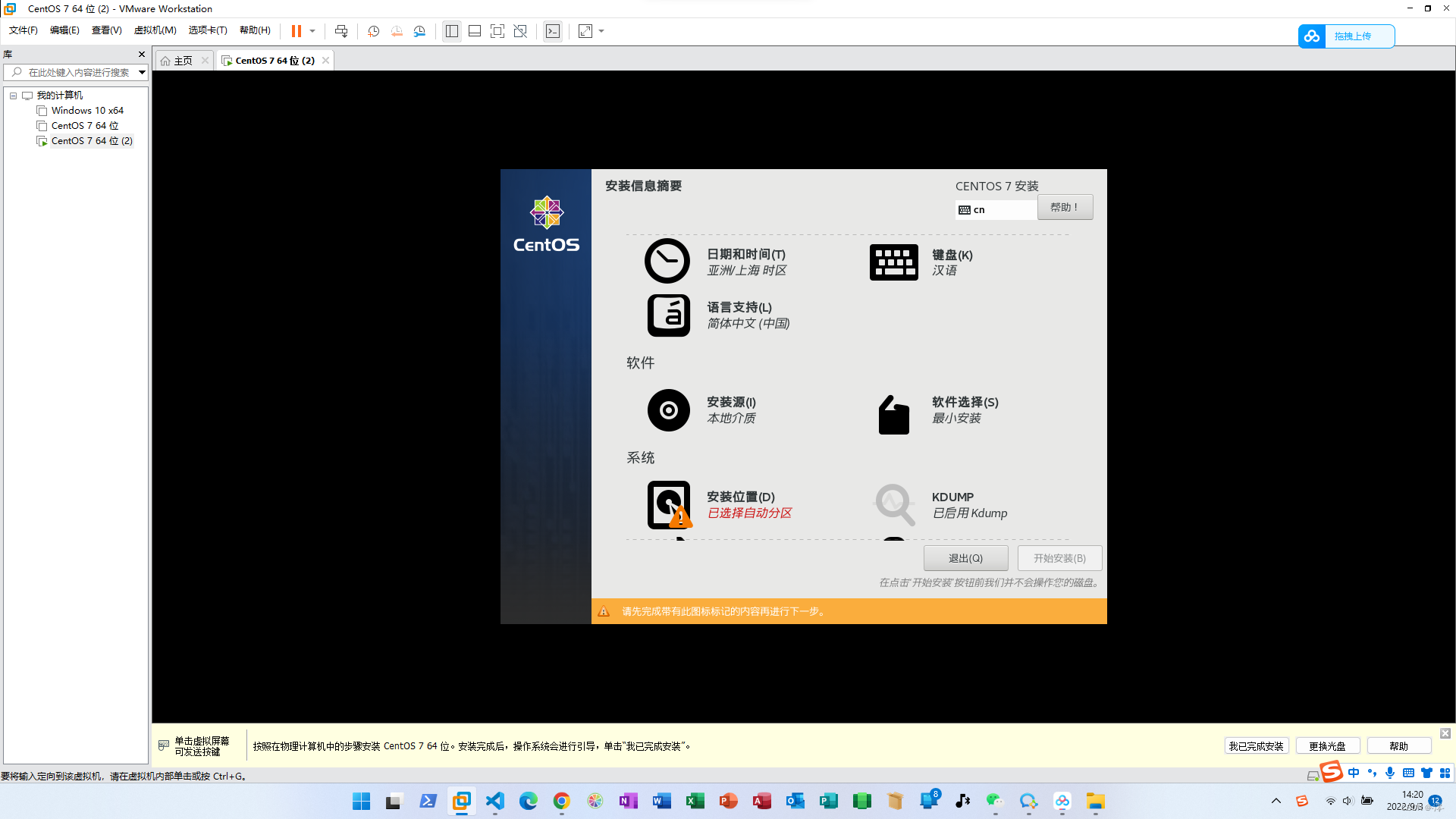The height and width of the screenshot is (819, 1456).
Task: Open the 文件(F) menu
Action: [24, 30]
